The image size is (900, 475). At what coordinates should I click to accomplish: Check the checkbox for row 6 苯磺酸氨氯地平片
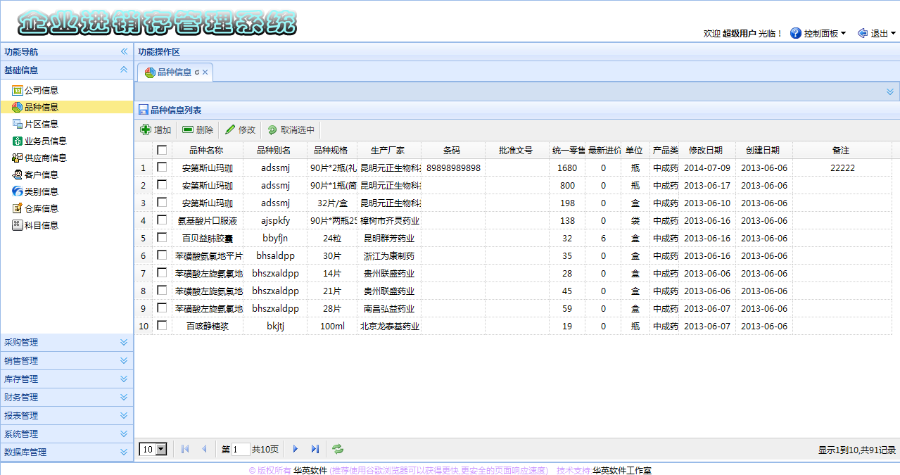click(x=162, y=255)
